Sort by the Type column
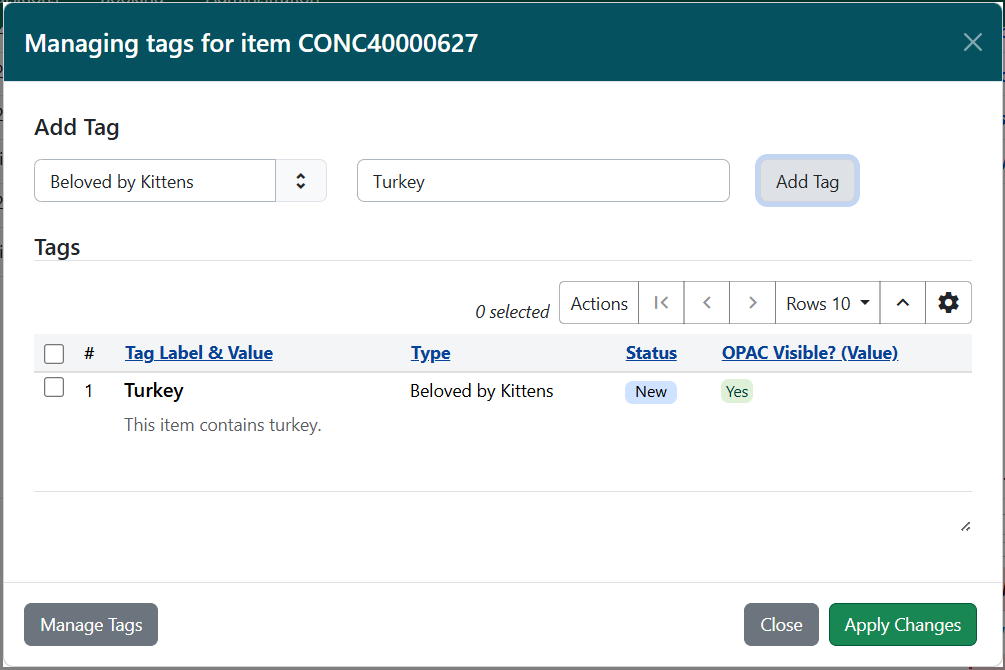 coord(430,352)
